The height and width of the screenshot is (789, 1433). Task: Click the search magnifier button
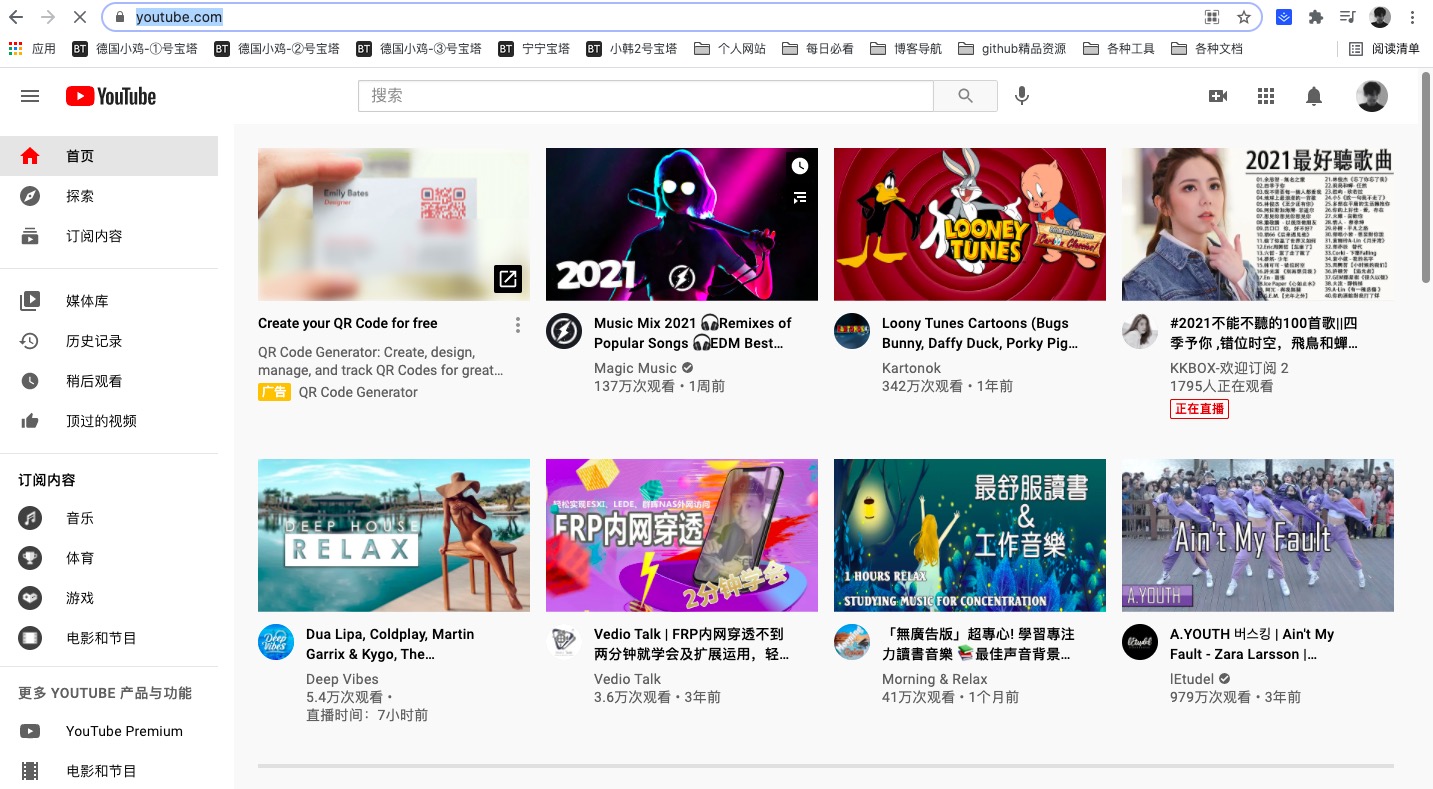965,96
